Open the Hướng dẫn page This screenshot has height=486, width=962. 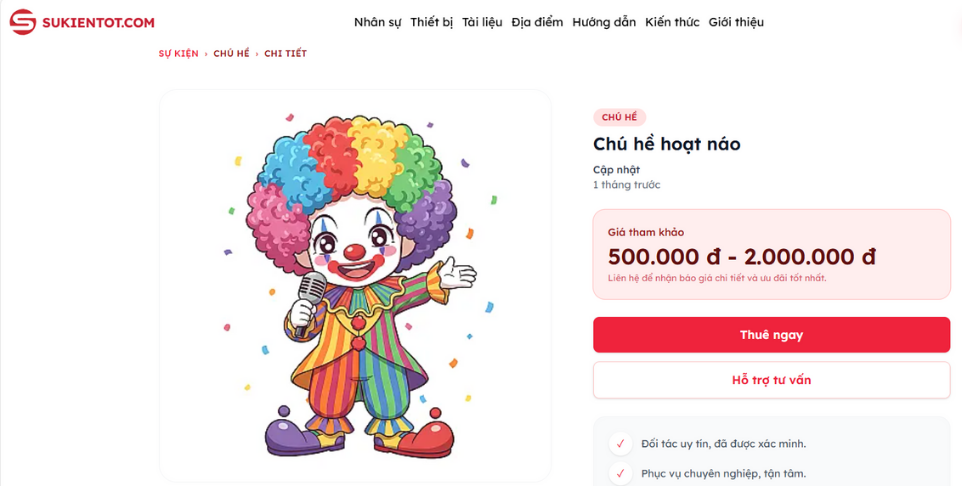pyautogui.click(x=604, y=22)
